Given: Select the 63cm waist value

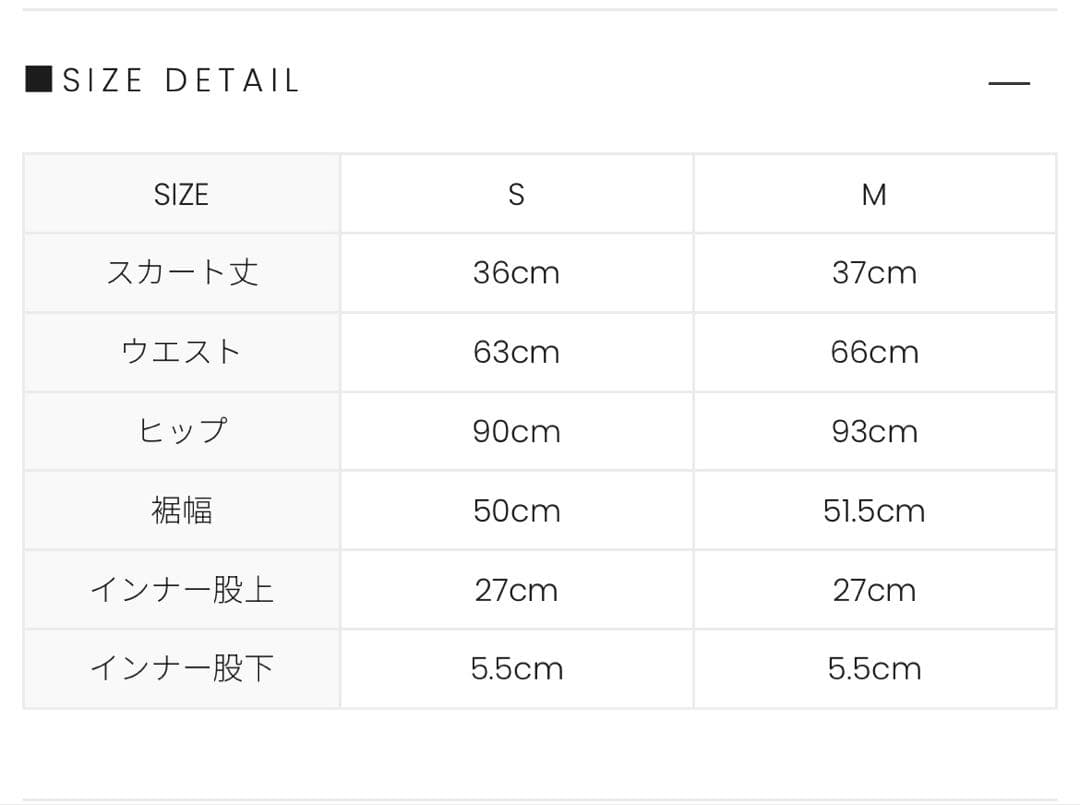Looking at the screenshot, I should [x=516, y=352].
